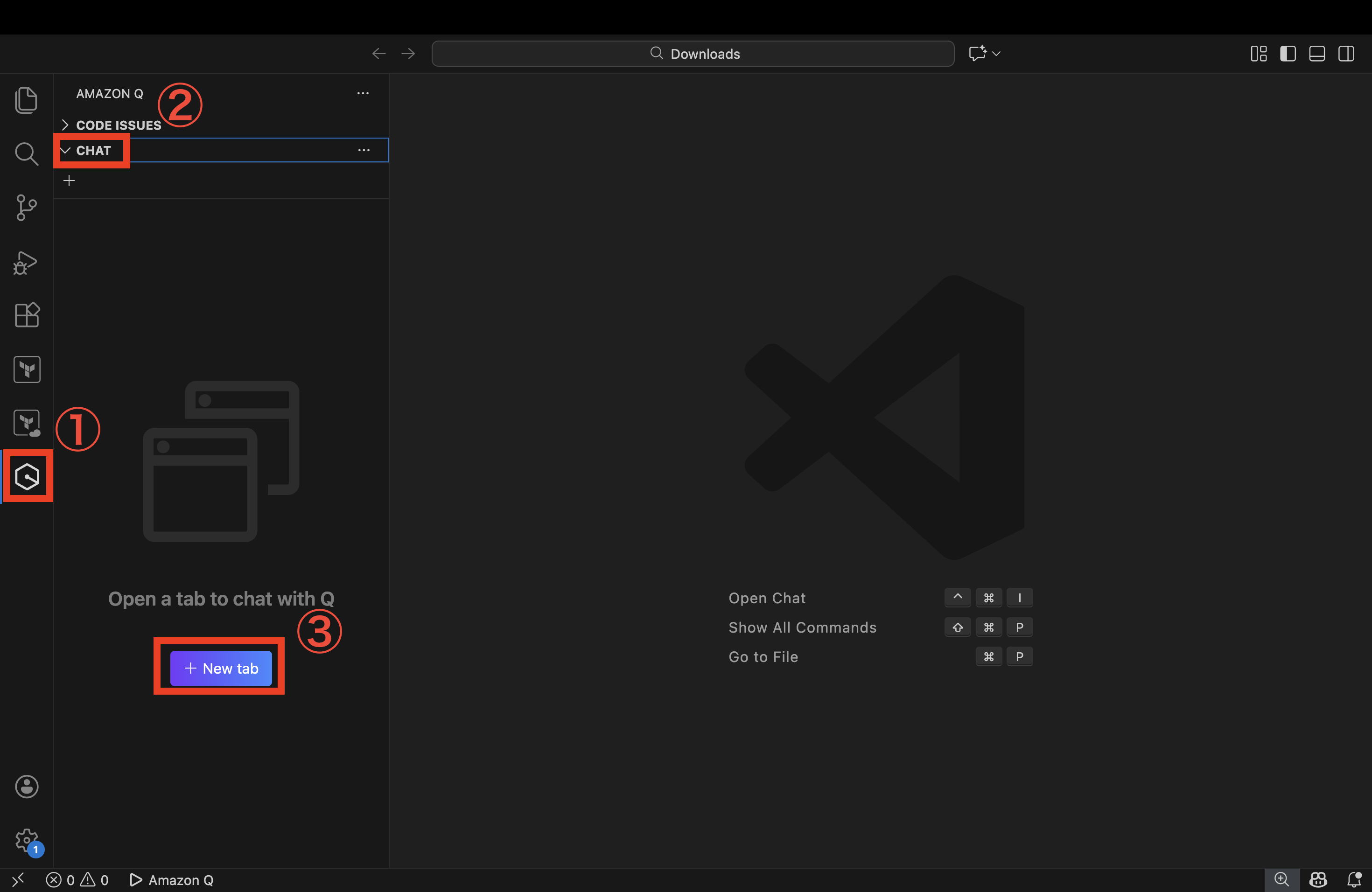This screenshot has height=892, width=1372.
Task: Open the Explorer view in activity bar
Action: pyautogui.click(x=26, y=100)
